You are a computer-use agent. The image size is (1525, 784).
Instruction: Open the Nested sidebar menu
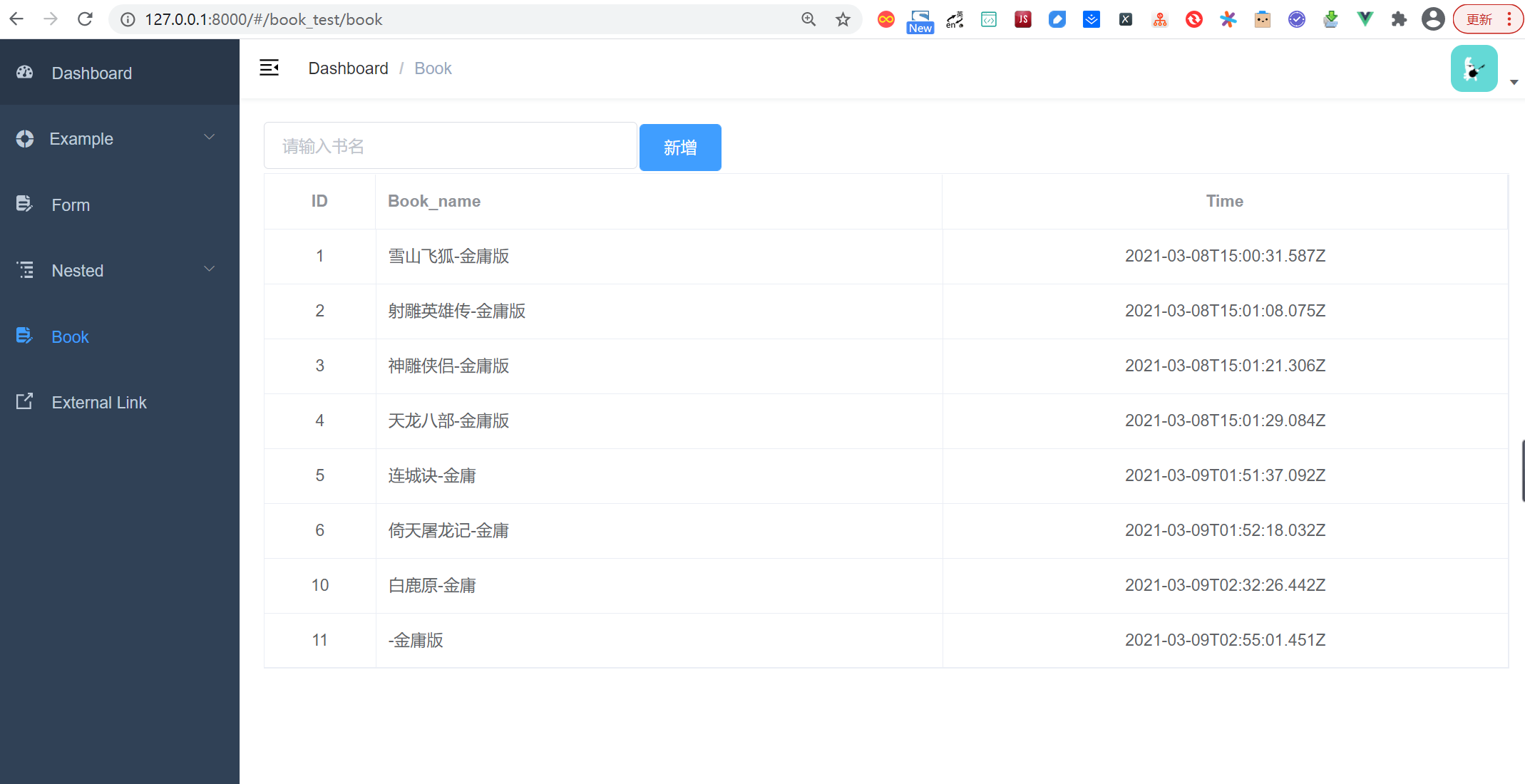120,270
